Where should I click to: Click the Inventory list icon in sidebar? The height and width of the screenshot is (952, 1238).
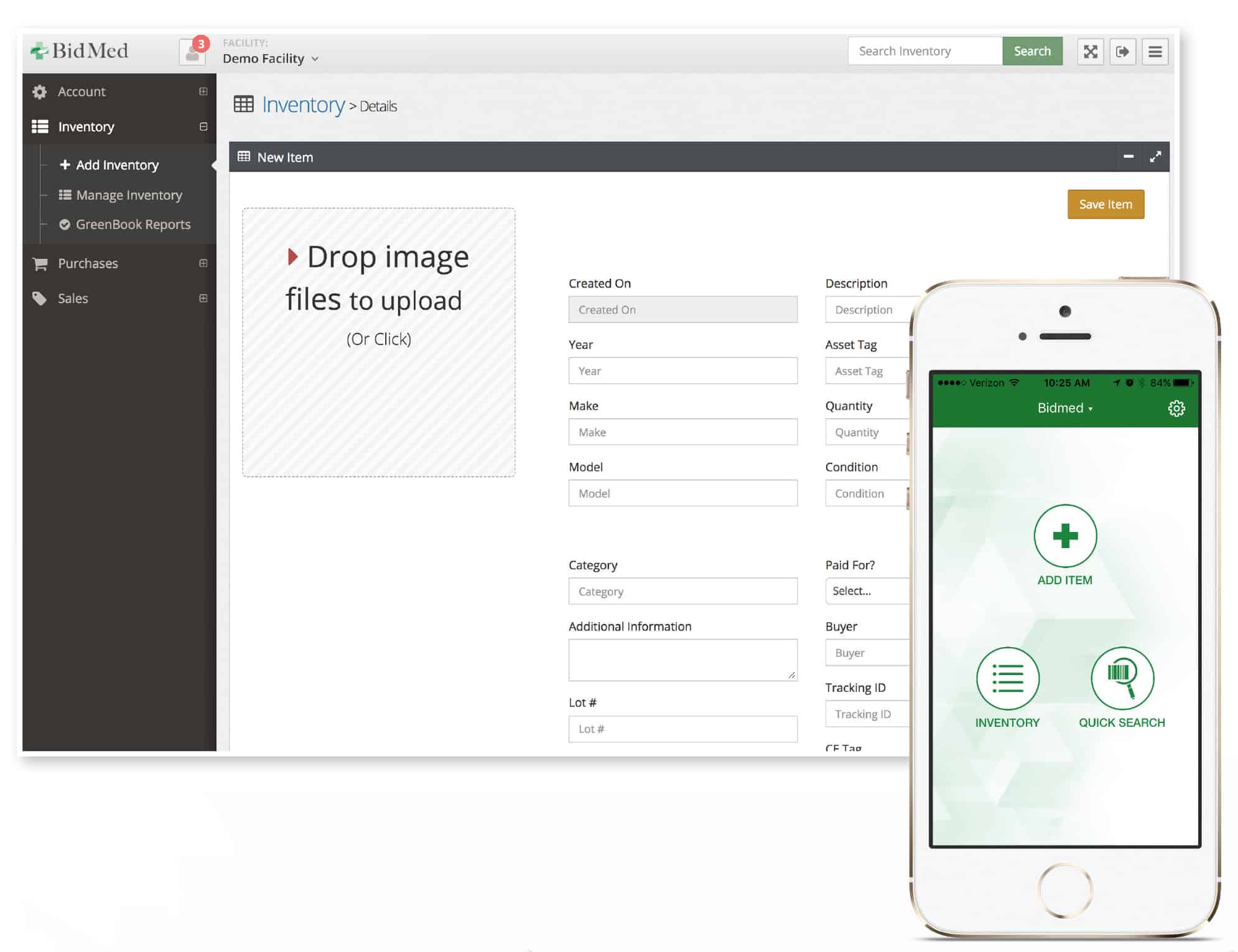click(40, 127)
